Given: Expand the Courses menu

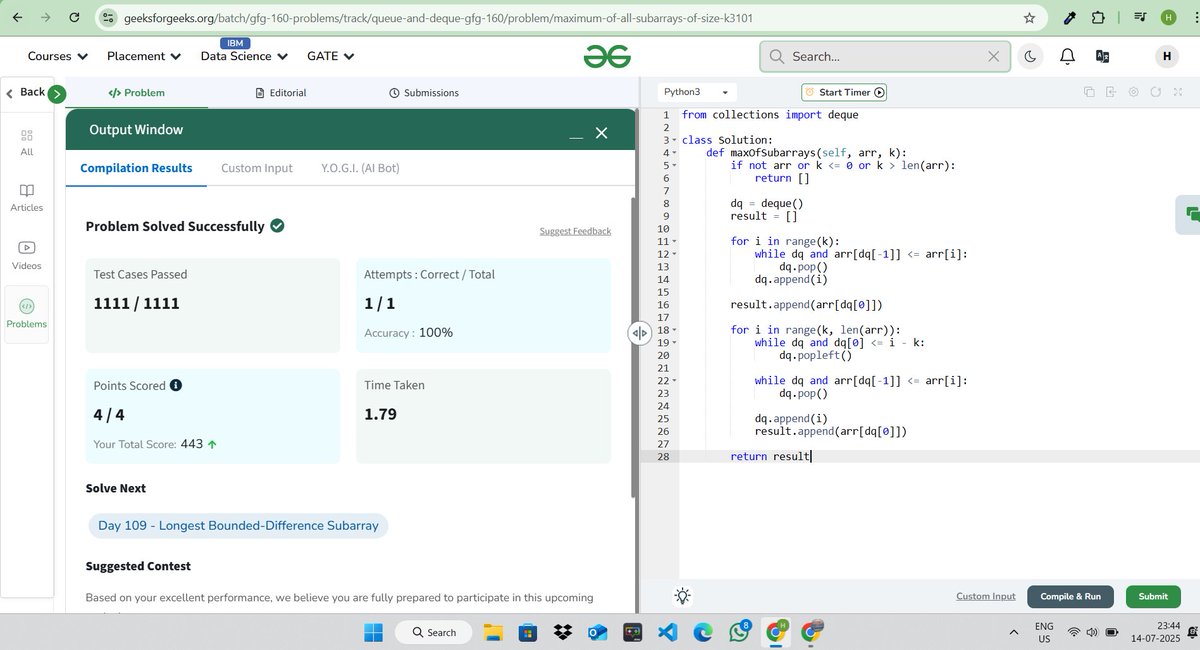Looking at the screenshot, I should pos(57,57).
